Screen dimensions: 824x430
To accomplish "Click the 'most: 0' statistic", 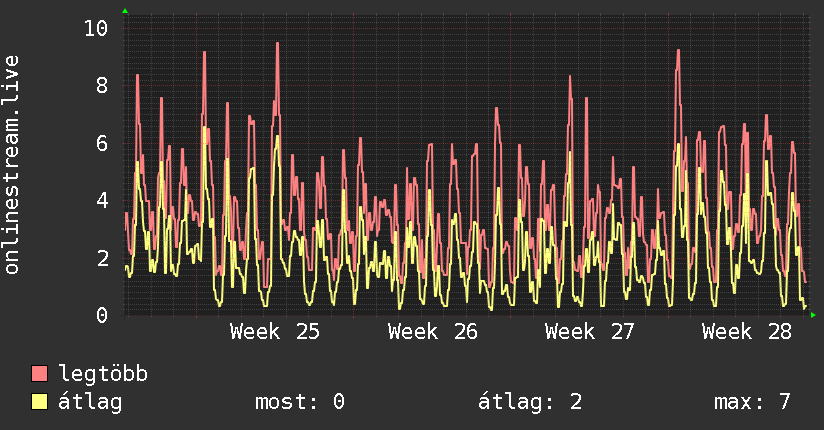I will [300, 402].
